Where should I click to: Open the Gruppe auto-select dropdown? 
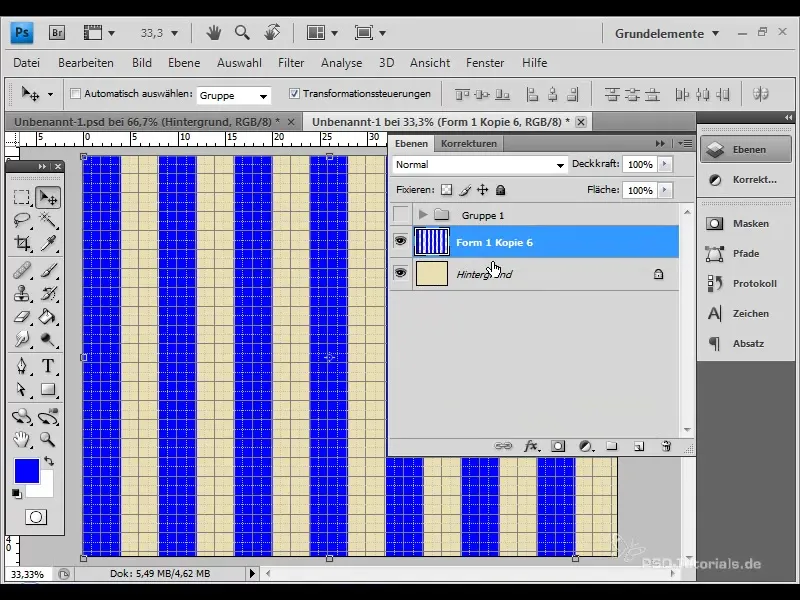click(x=234, y=95)
